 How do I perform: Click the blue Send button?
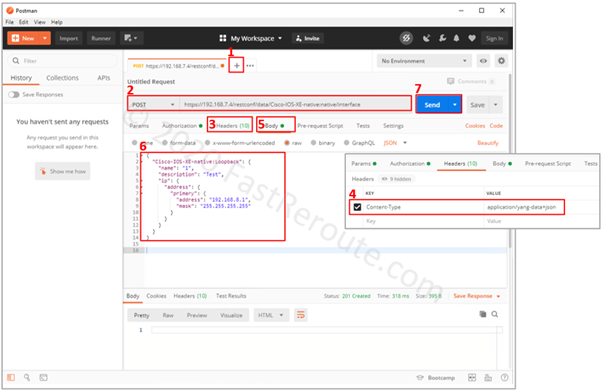coord(432,105)
